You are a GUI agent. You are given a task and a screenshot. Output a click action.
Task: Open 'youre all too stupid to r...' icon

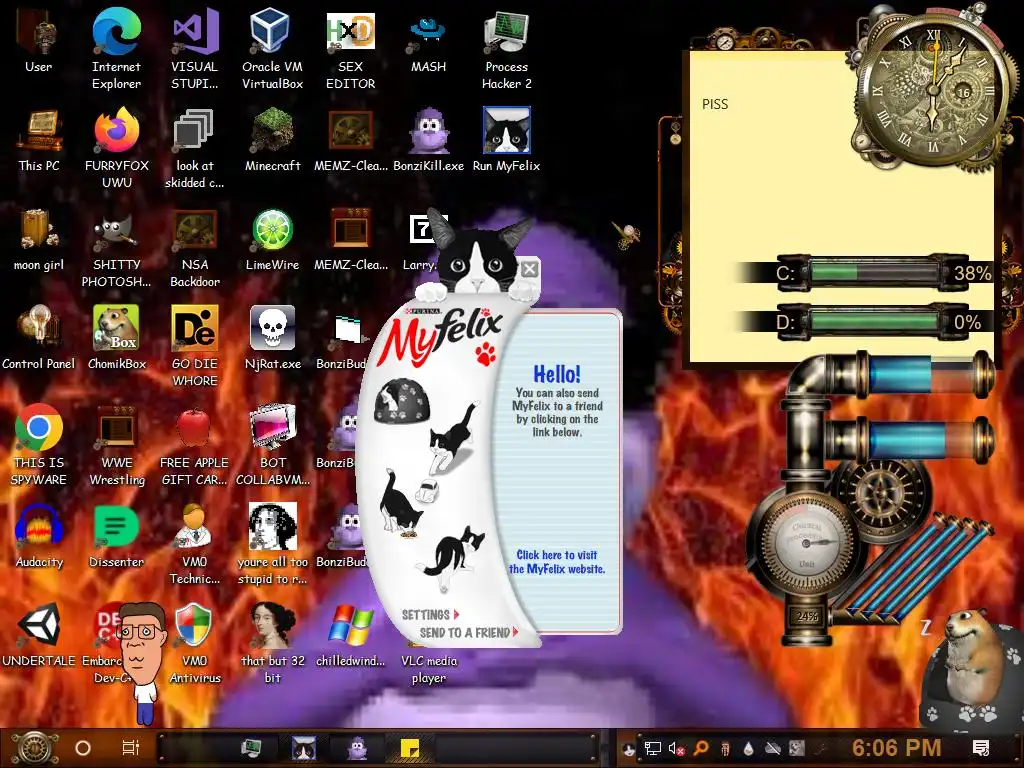[272, 526]
